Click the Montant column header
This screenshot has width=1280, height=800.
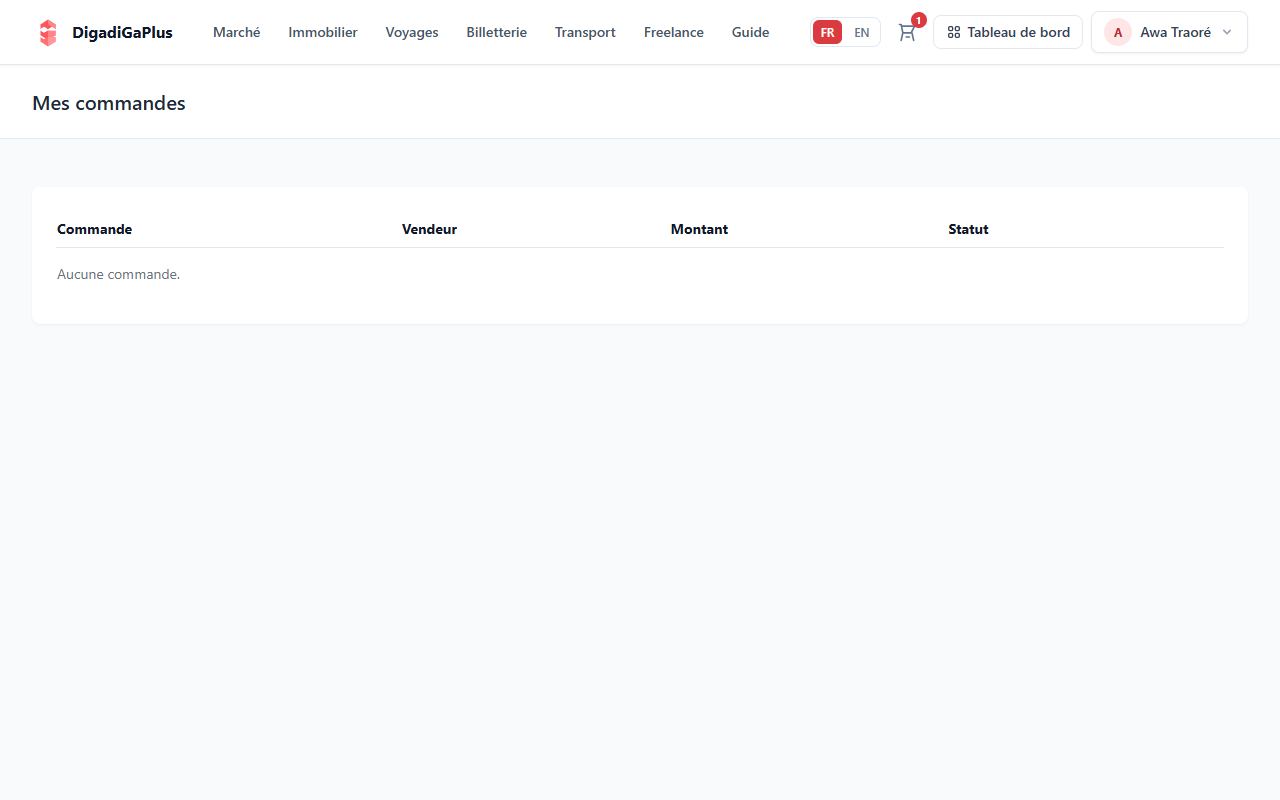click(699, 229)
